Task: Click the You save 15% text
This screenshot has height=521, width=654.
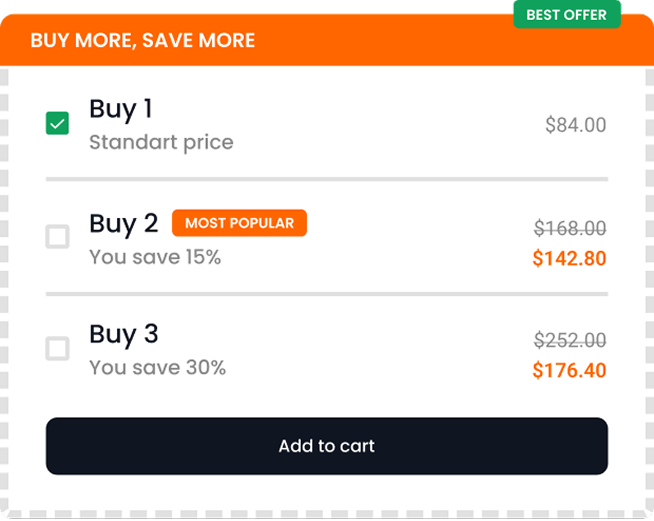Action: tap(155, 257)
